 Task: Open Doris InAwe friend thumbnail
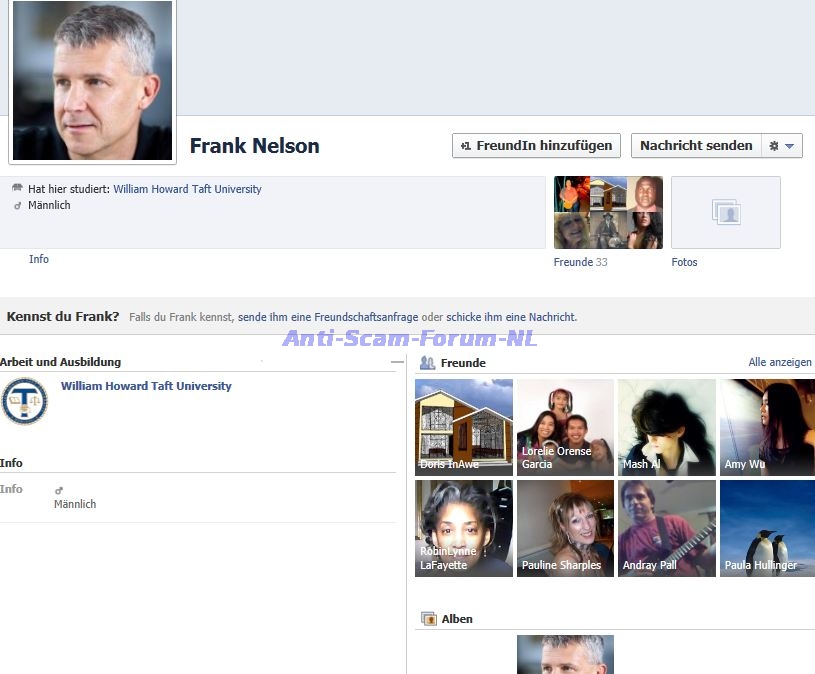[464, 427]
